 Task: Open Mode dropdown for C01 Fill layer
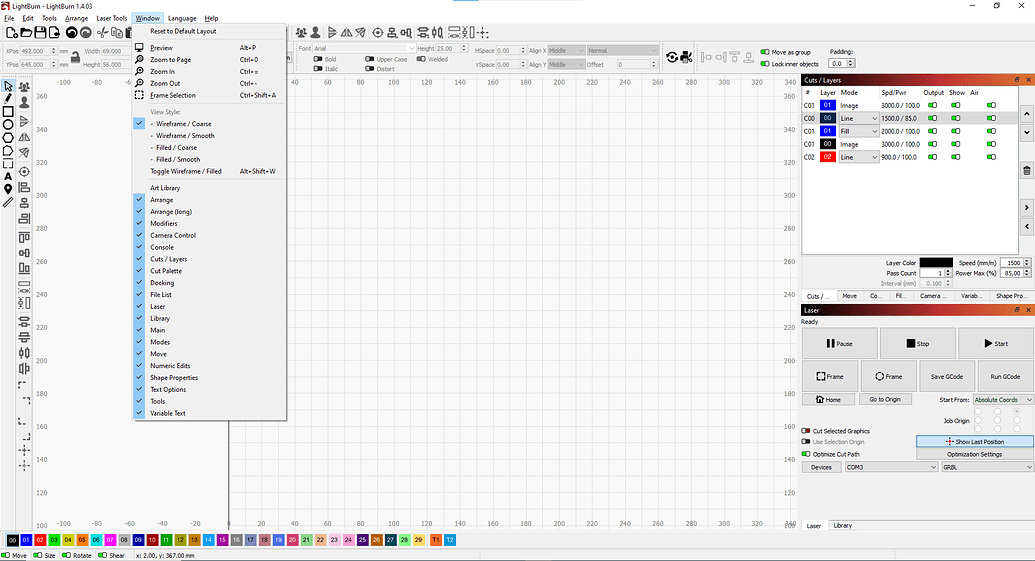[x=859, y=131]
